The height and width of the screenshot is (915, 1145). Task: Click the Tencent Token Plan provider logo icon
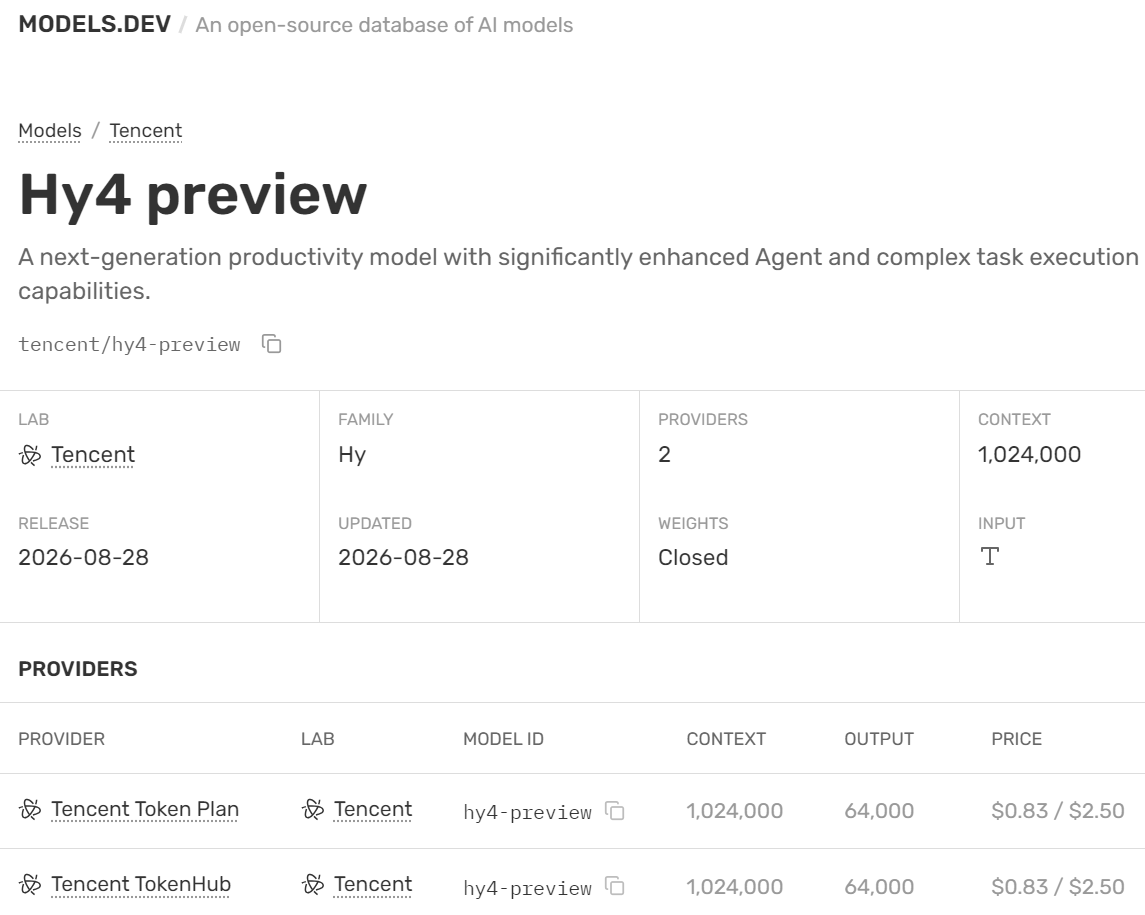[x=30, y=809]
